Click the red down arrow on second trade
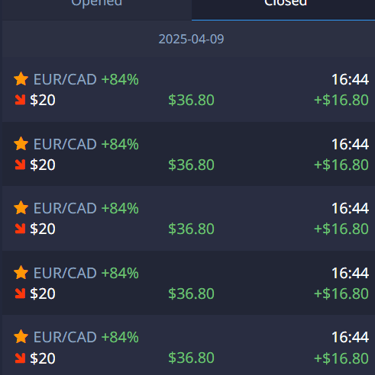 tap(20, 165)
